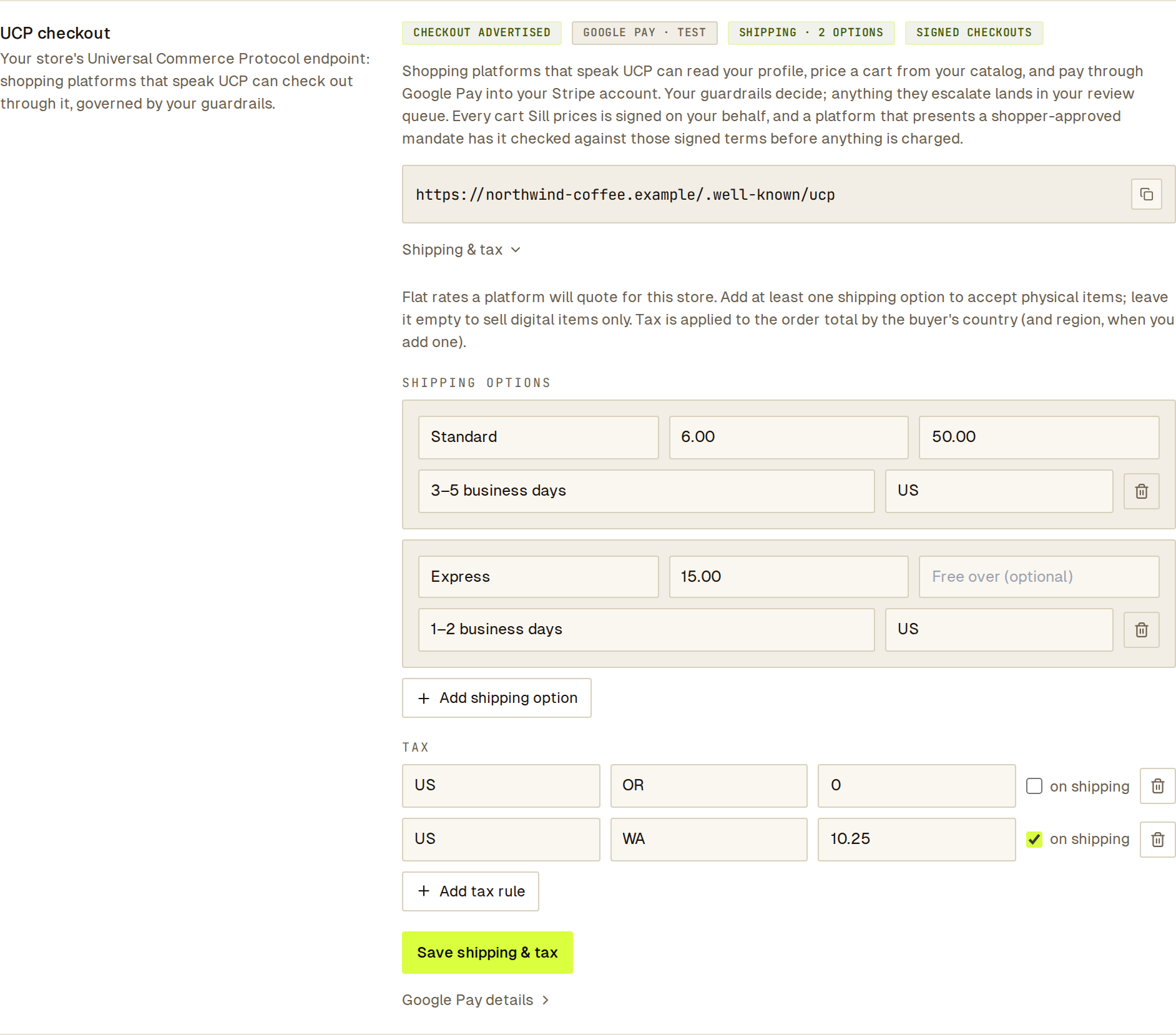1176x1035 pixels.
Task: Edit Express option's US country field
Action: [999, 629]
